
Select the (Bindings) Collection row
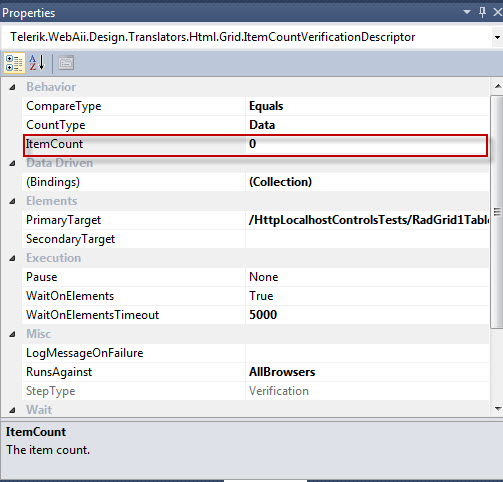click(255, 182)
